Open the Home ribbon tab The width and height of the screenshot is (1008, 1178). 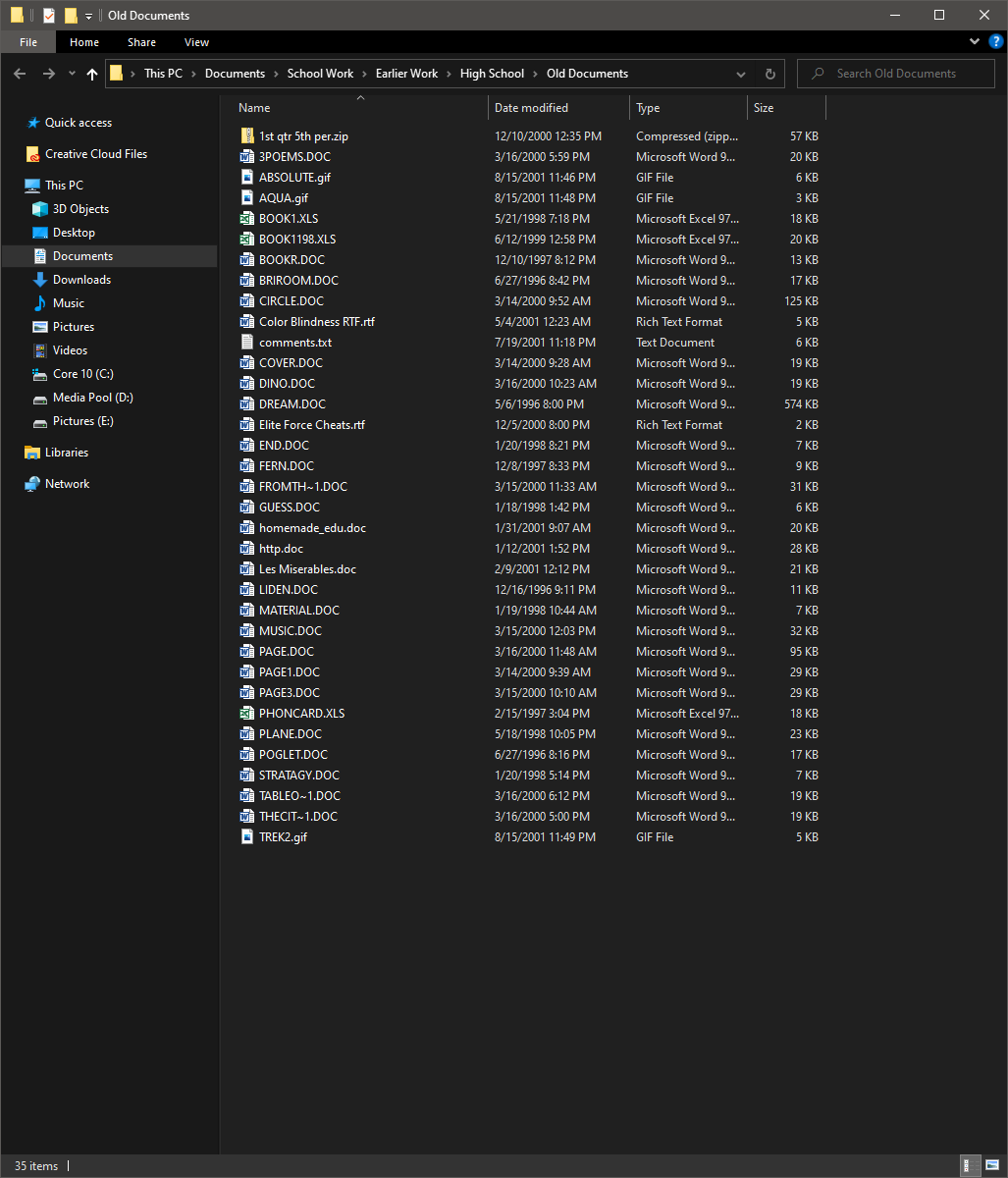coord(84,42)
